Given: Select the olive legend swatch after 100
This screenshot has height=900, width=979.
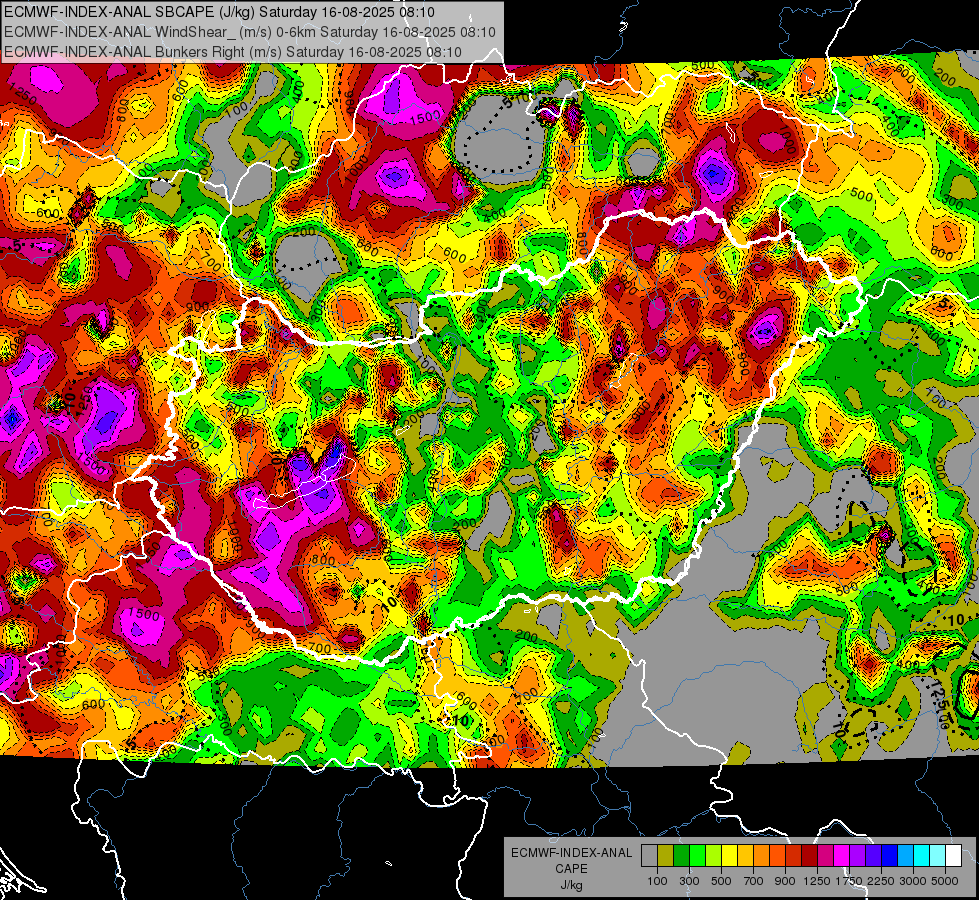Looking at the screenshot, I should click(x=666, y=855).
